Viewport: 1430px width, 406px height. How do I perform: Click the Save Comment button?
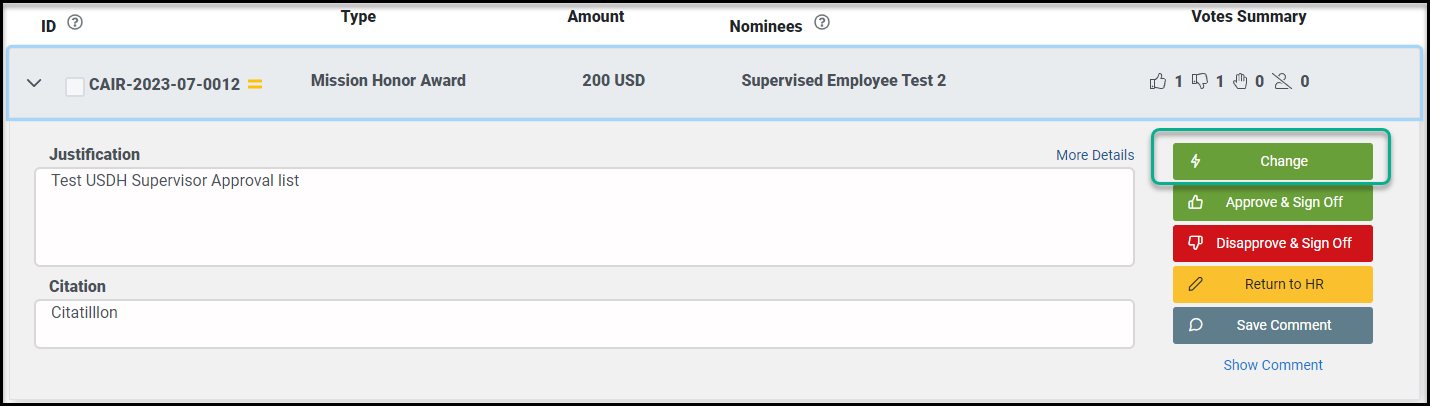pos(1273,325)
